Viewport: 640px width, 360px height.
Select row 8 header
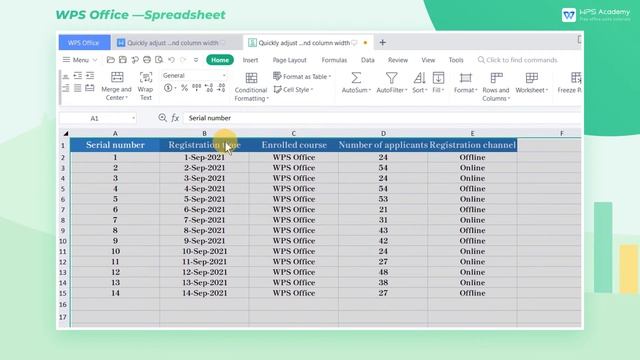[63, 220]
